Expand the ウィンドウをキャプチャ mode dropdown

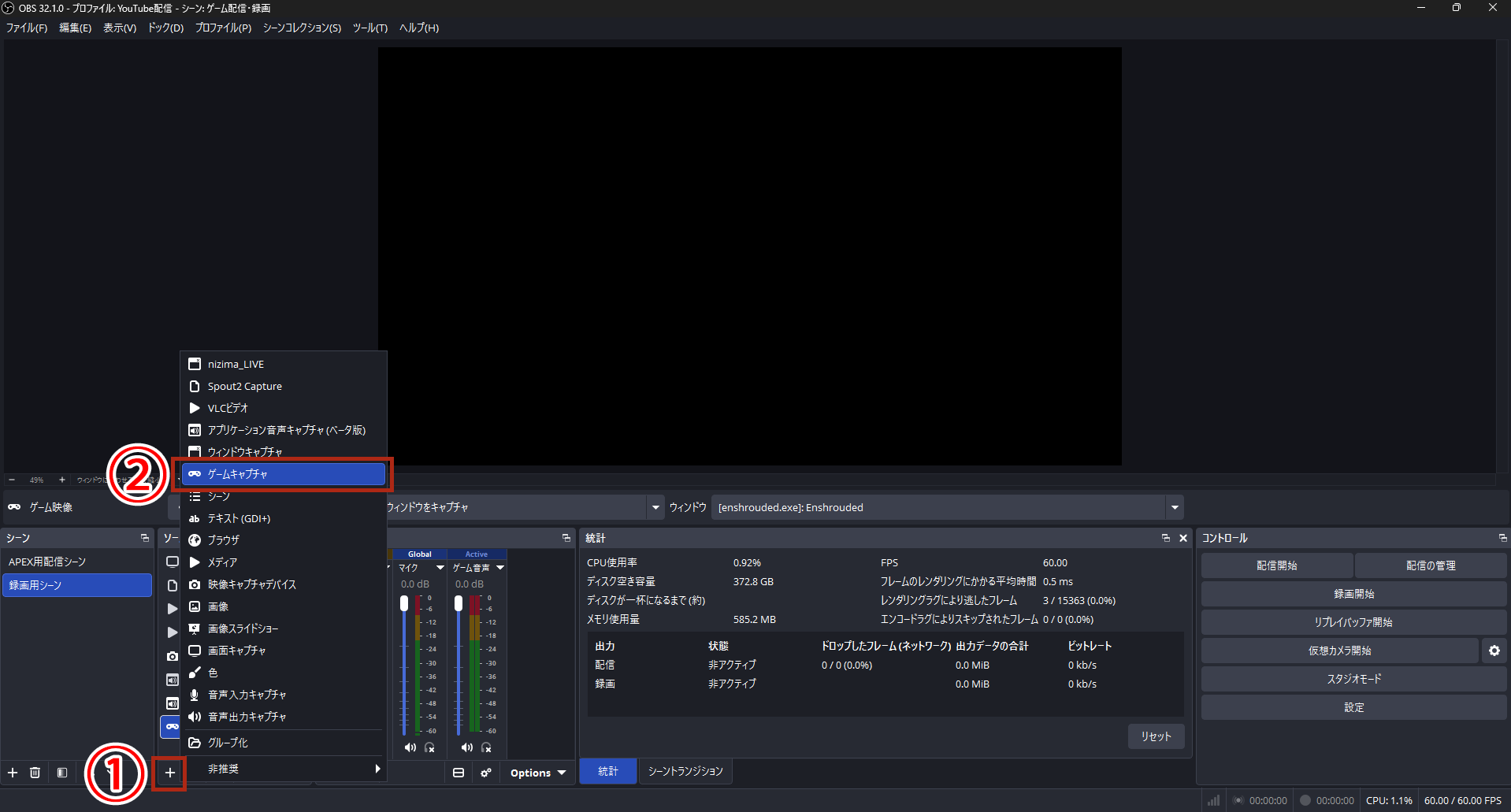pos(655,507)
